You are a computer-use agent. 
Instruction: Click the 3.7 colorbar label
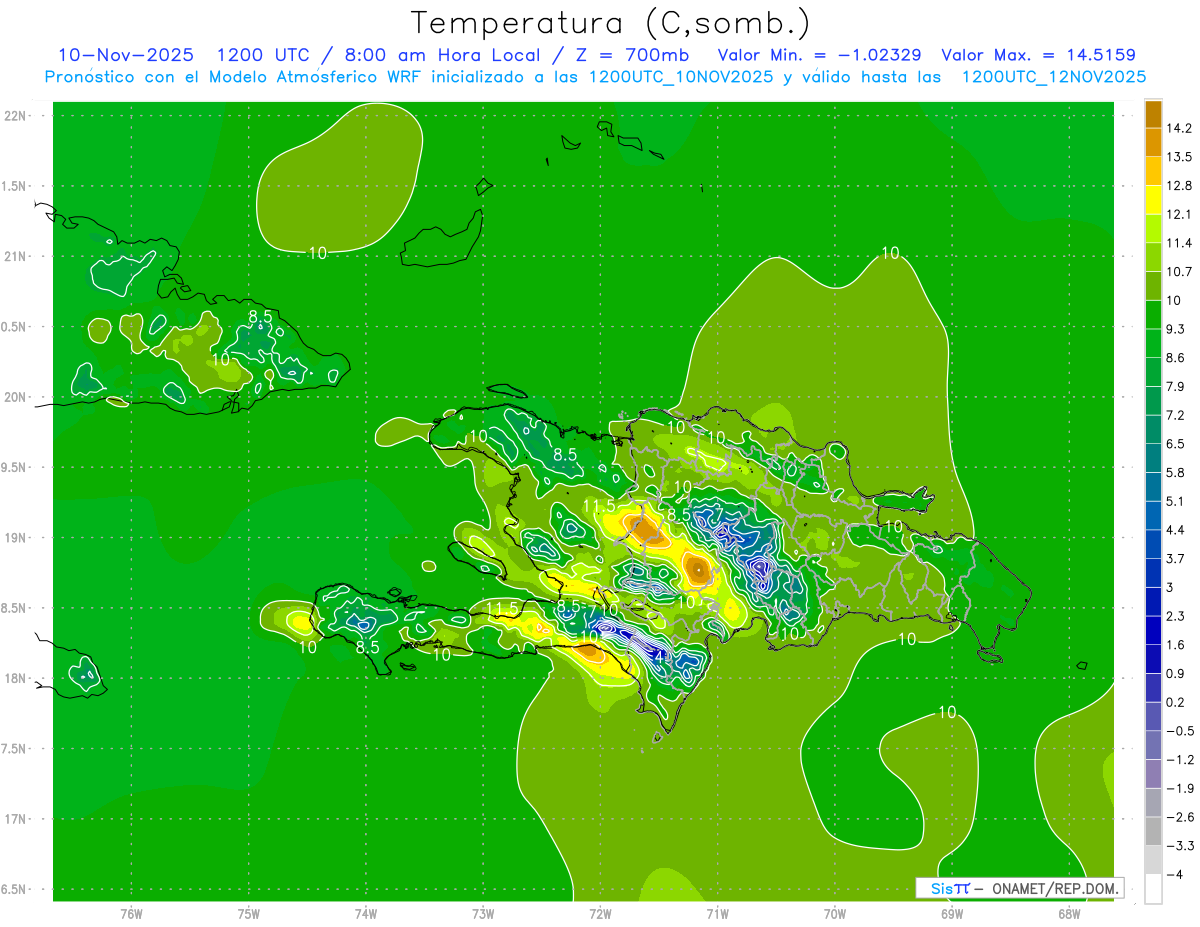point(1175,559)
